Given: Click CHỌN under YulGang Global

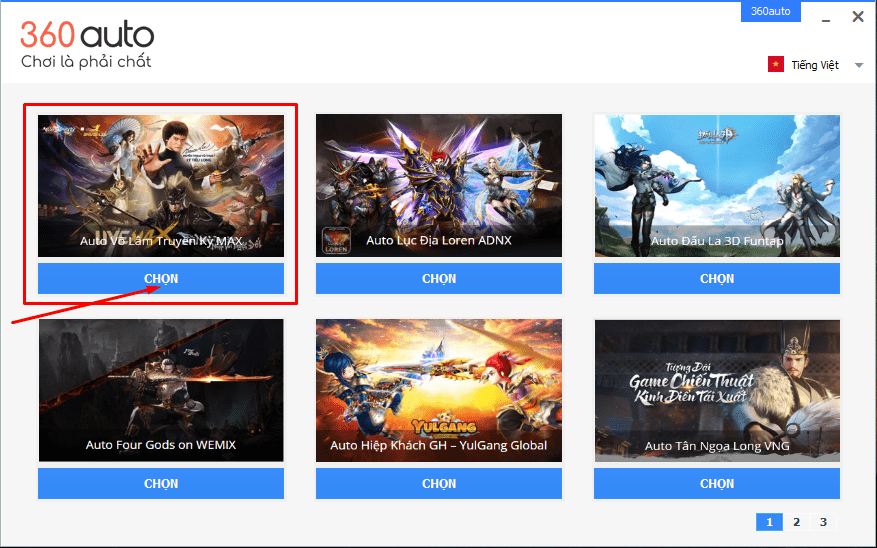Looking at the screenshot, I should pos(439,483).
